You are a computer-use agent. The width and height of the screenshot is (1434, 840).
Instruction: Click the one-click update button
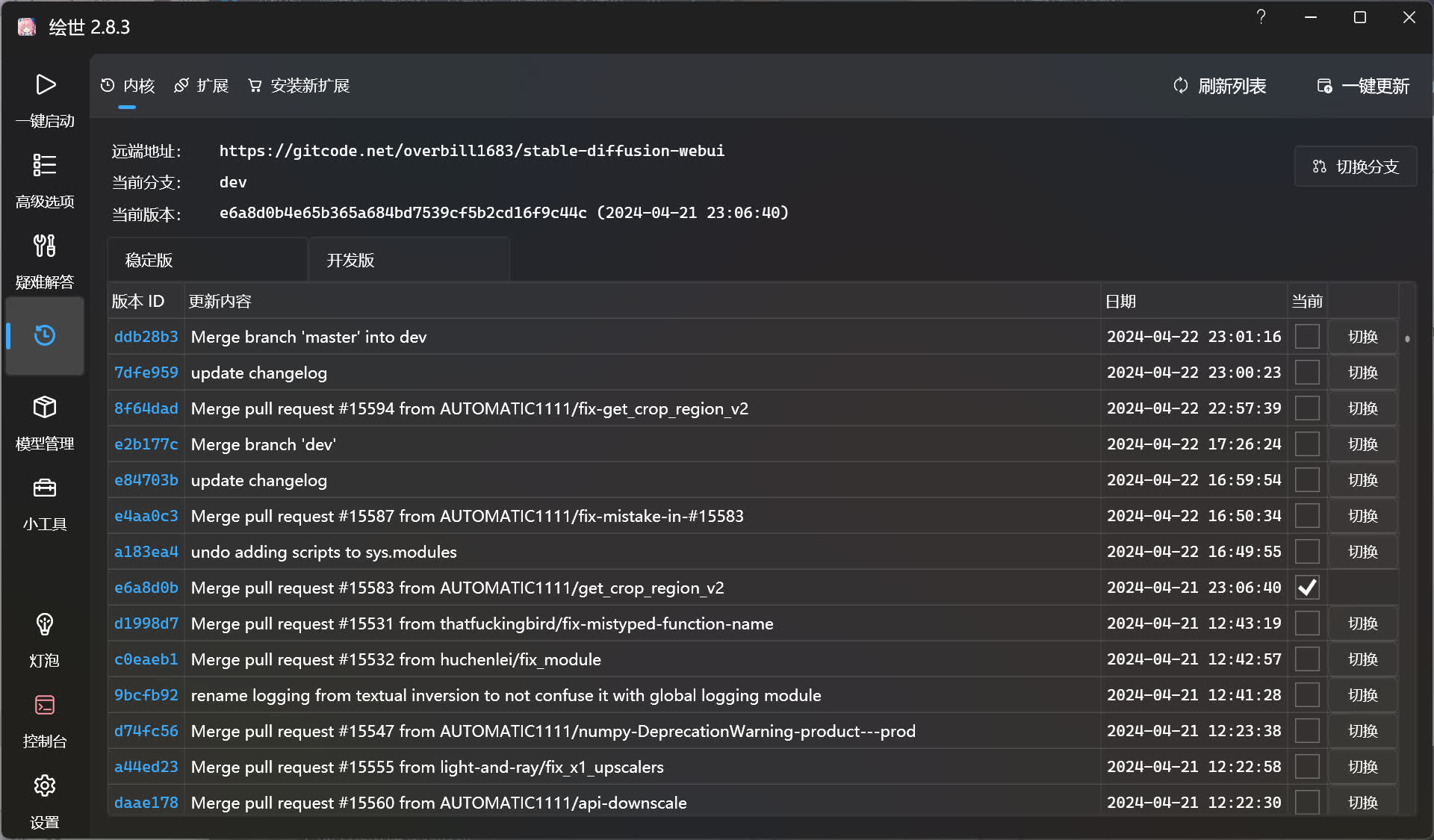(x=1363, y=87)
